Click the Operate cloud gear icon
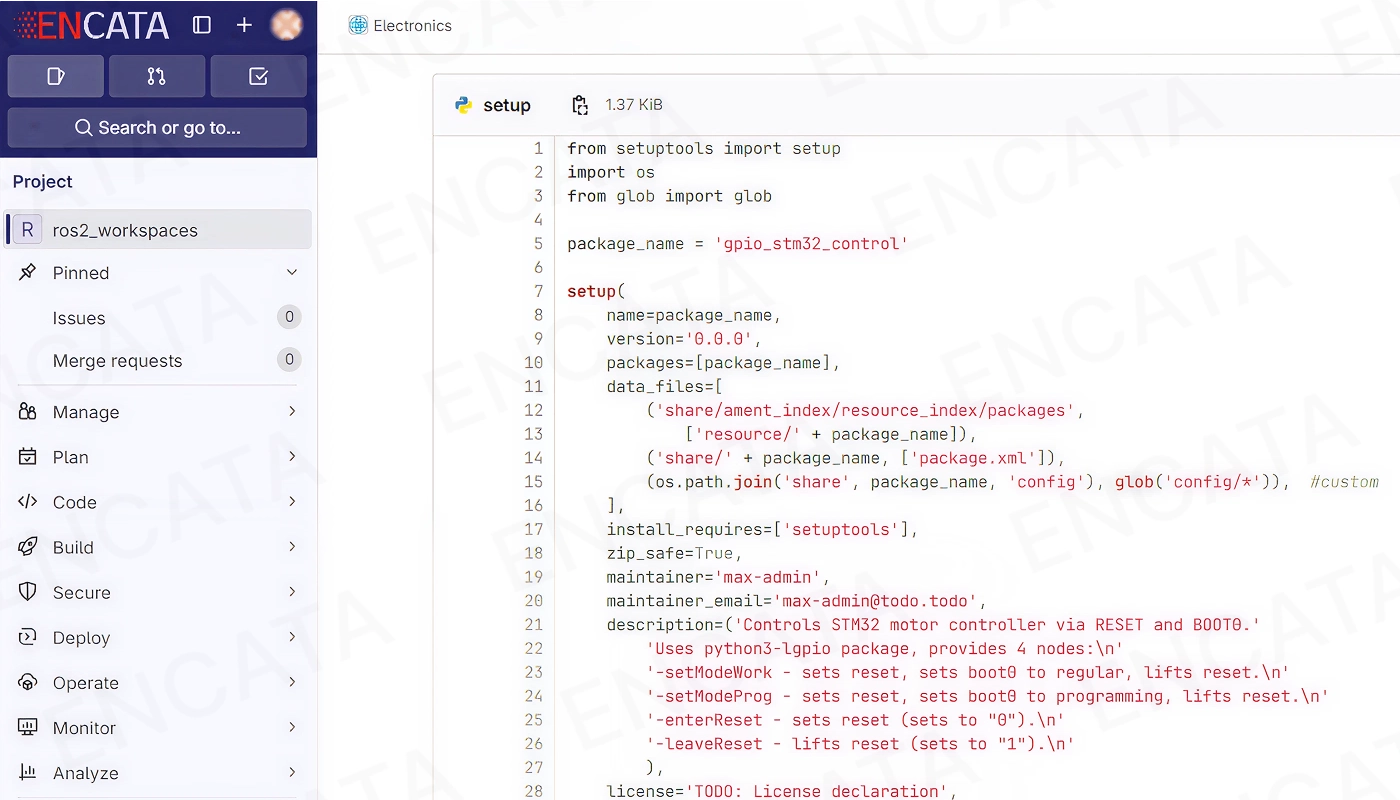The height and width of the screenshot is (800, 1400). coord(28,683)
